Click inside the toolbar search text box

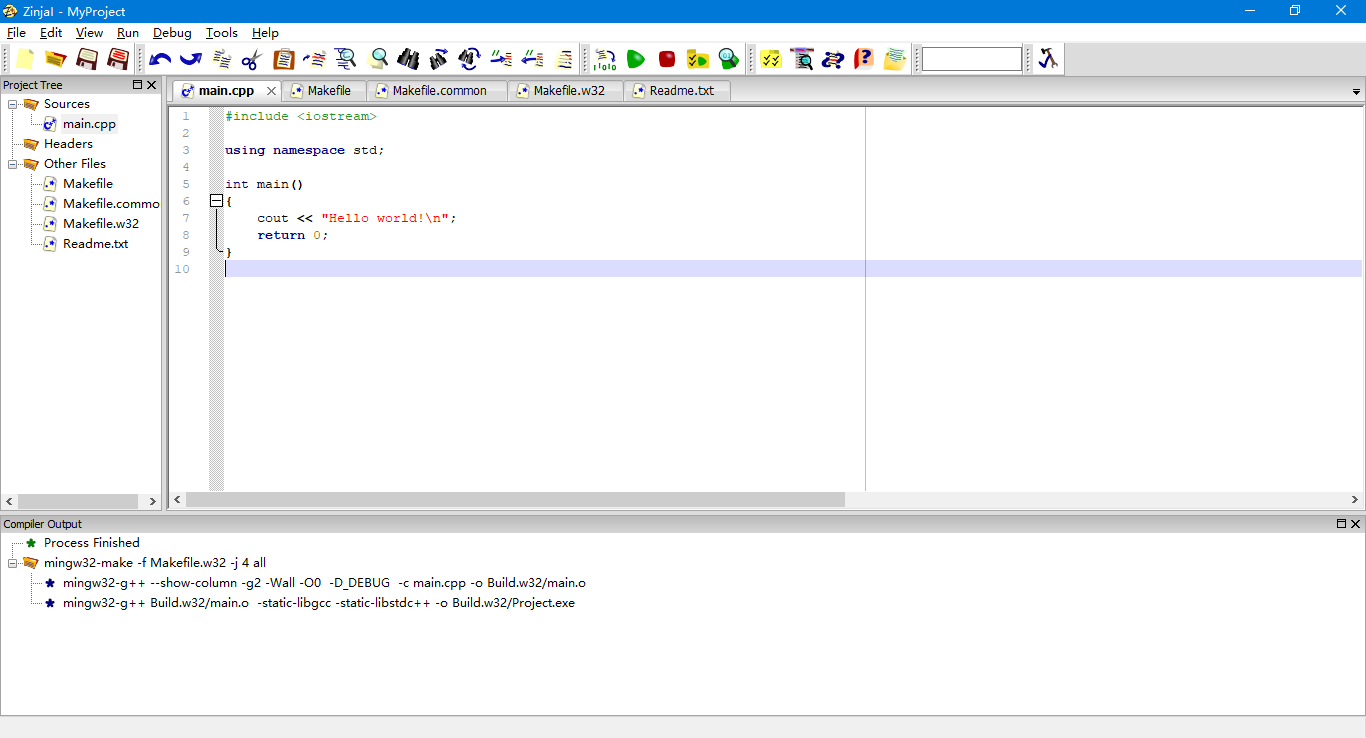970,58
